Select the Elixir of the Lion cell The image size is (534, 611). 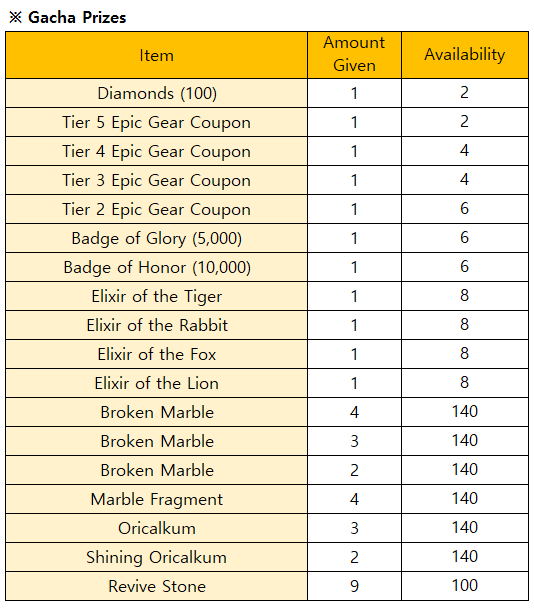(x=156, y=383)
